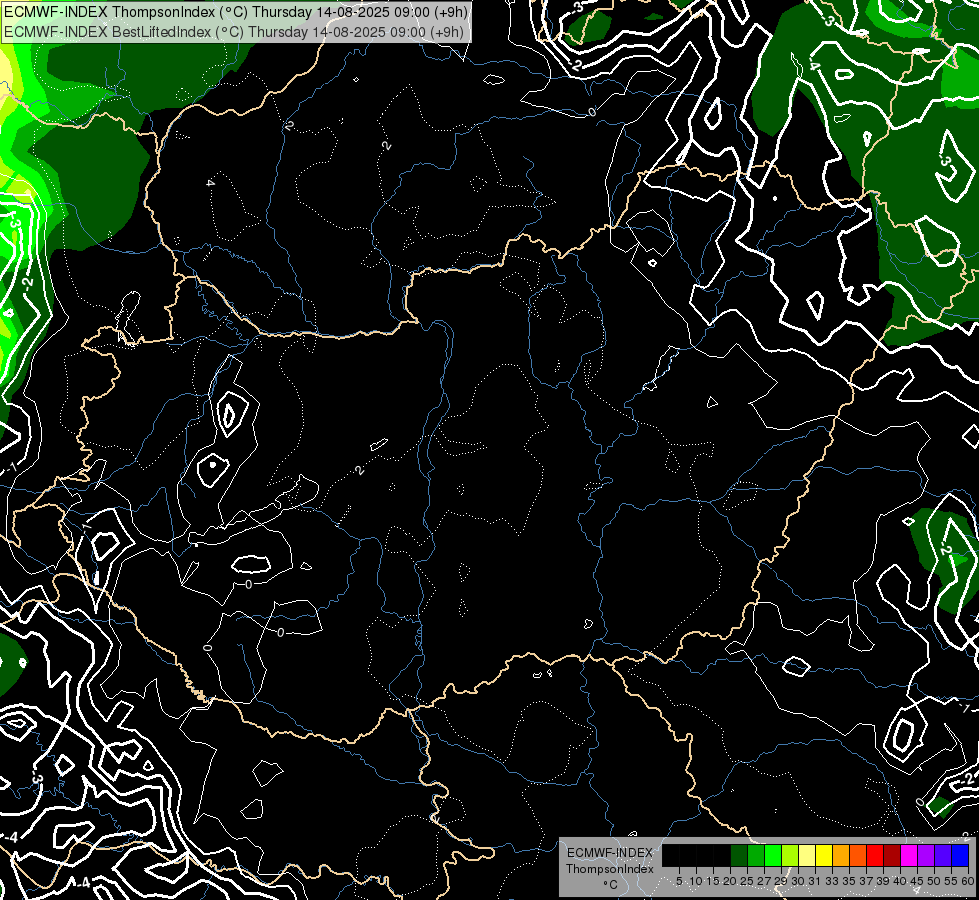
Task: Click legend scale value 35
Action: tap(850, 881)
